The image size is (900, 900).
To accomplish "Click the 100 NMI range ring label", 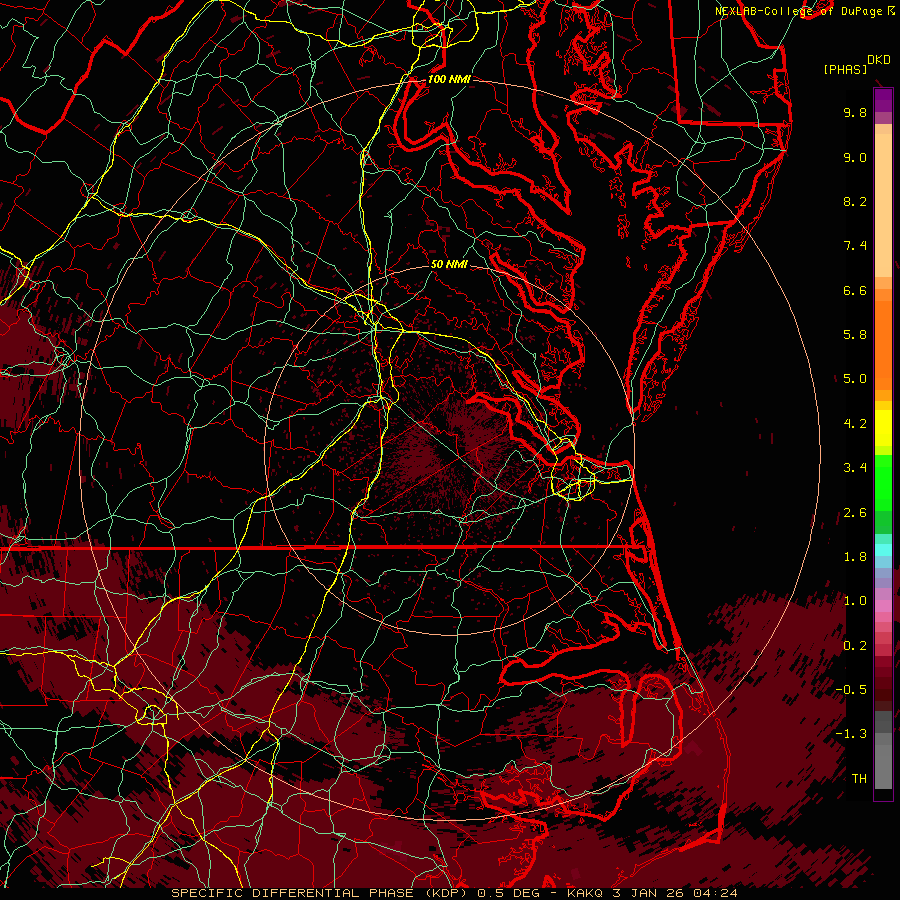I will click(449, 79).
